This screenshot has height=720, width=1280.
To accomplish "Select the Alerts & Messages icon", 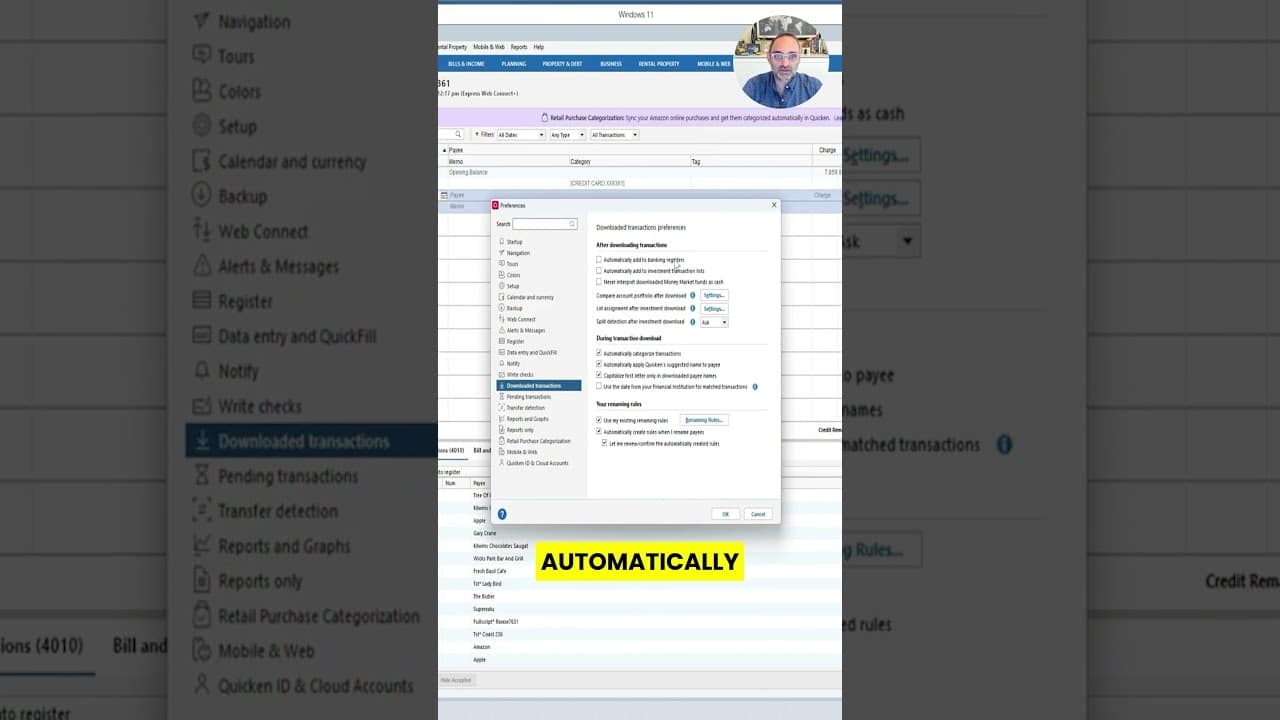I will coord(501,330).
